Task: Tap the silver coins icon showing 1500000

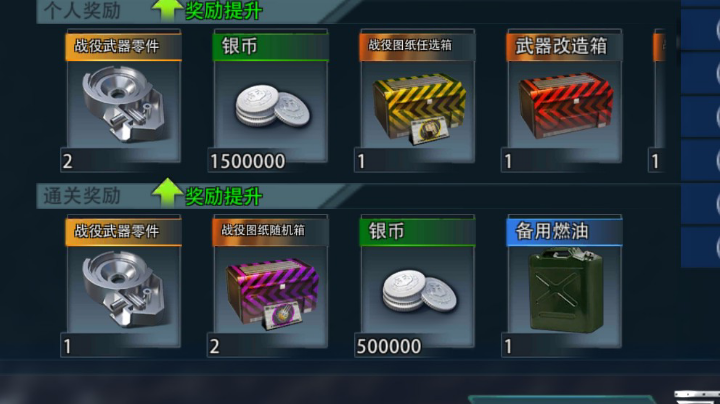Action: pos(273,106)
